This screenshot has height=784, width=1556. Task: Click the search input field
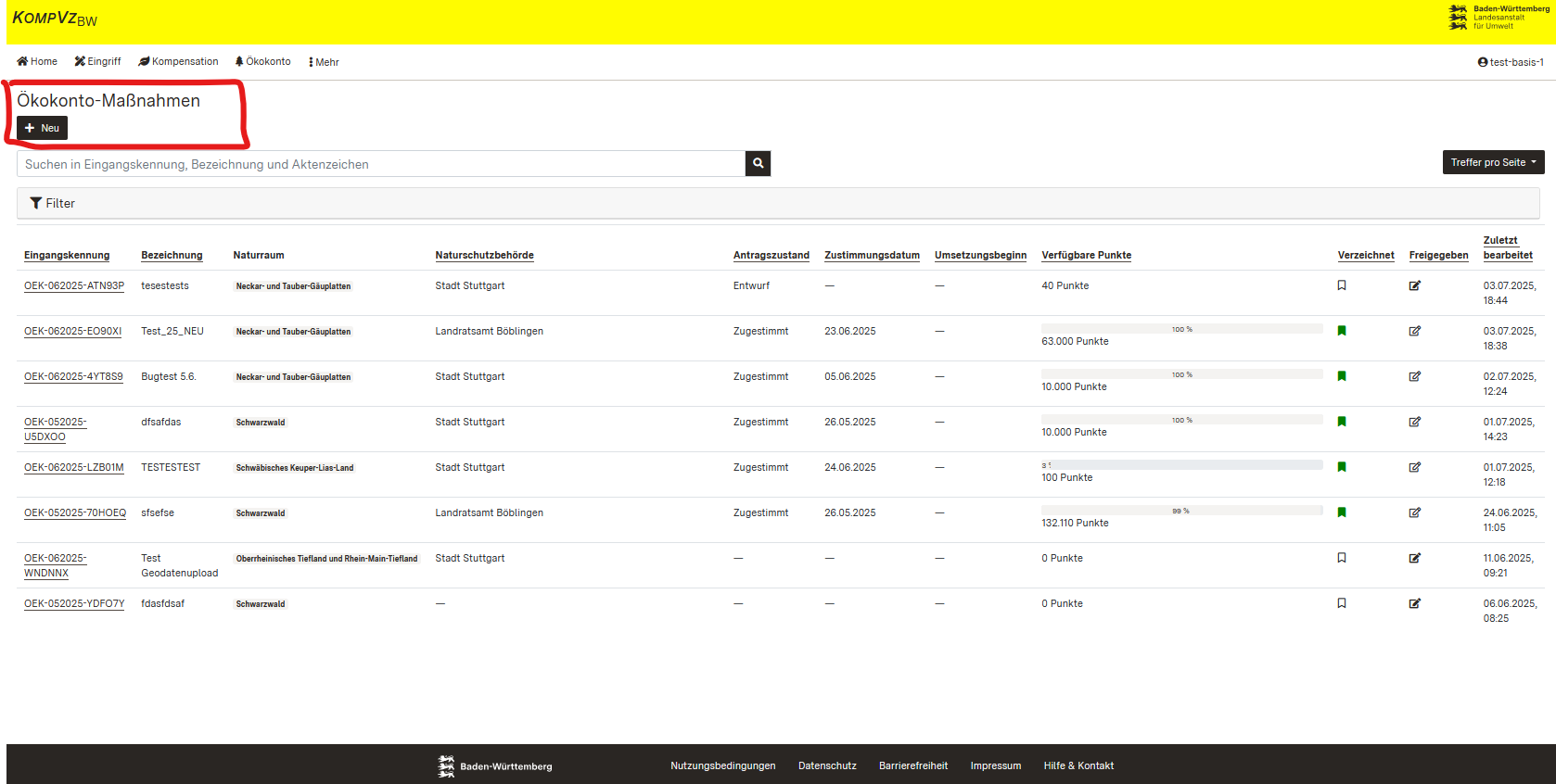380,164
